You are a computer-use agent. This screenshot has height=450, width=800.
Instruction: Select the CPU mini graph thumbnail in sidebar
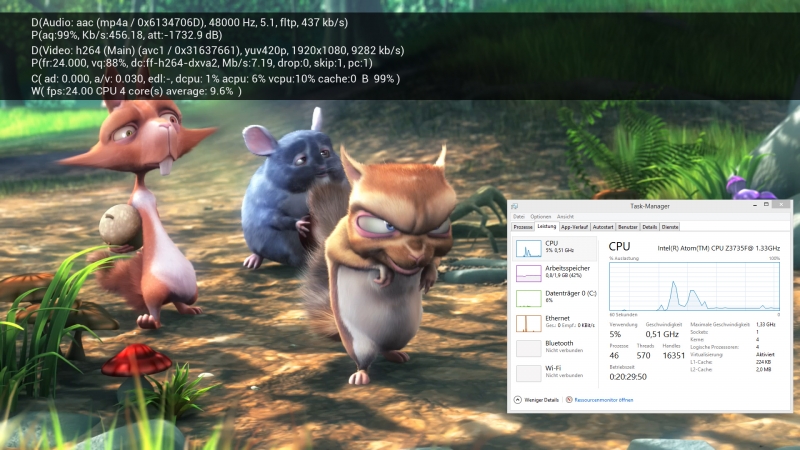(x=529, y=248)
